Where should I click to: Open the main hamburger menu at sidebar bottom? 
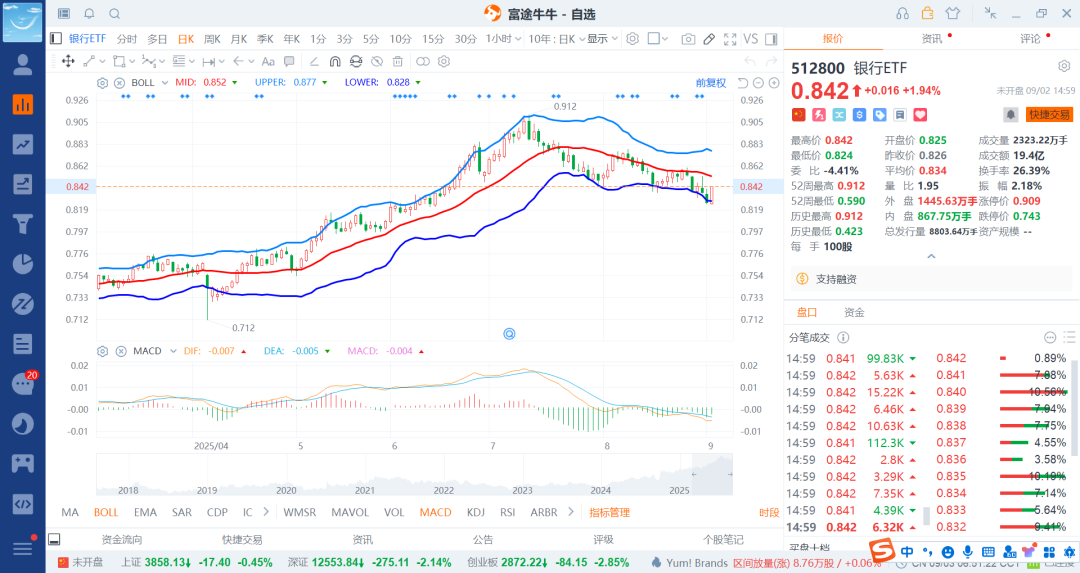click(23, 548)
